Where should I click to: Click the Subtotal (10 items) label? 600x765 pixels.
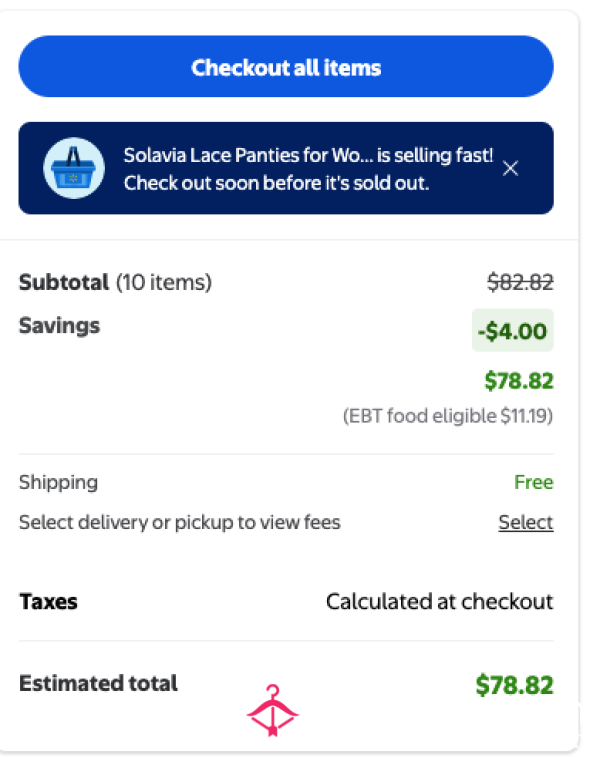point(116,282)
